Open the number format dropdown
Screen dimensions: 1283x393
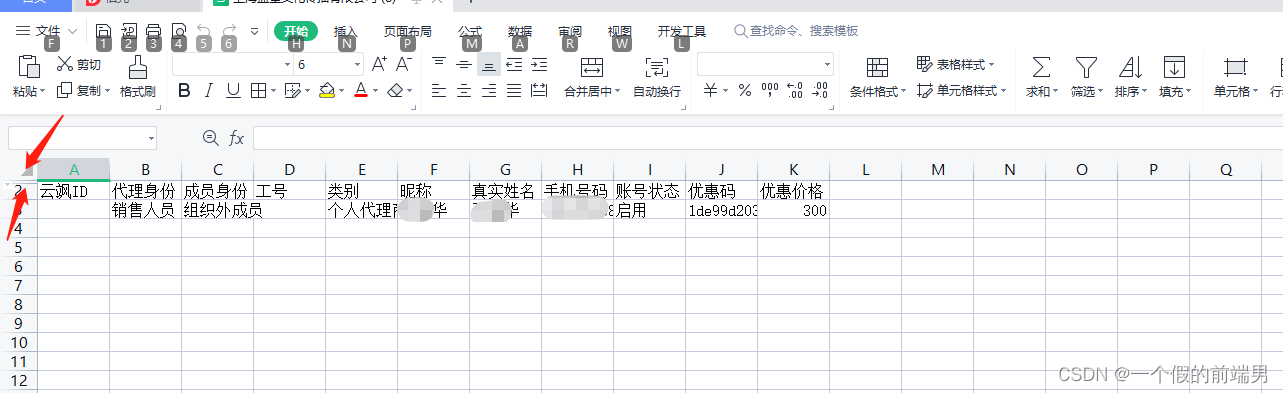click(827, 64)
